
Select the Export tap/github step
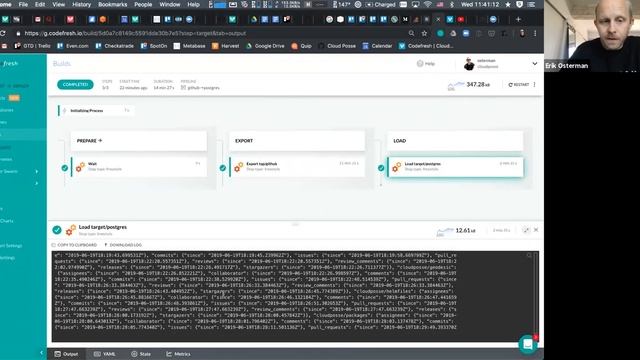[x=297, y=167]
